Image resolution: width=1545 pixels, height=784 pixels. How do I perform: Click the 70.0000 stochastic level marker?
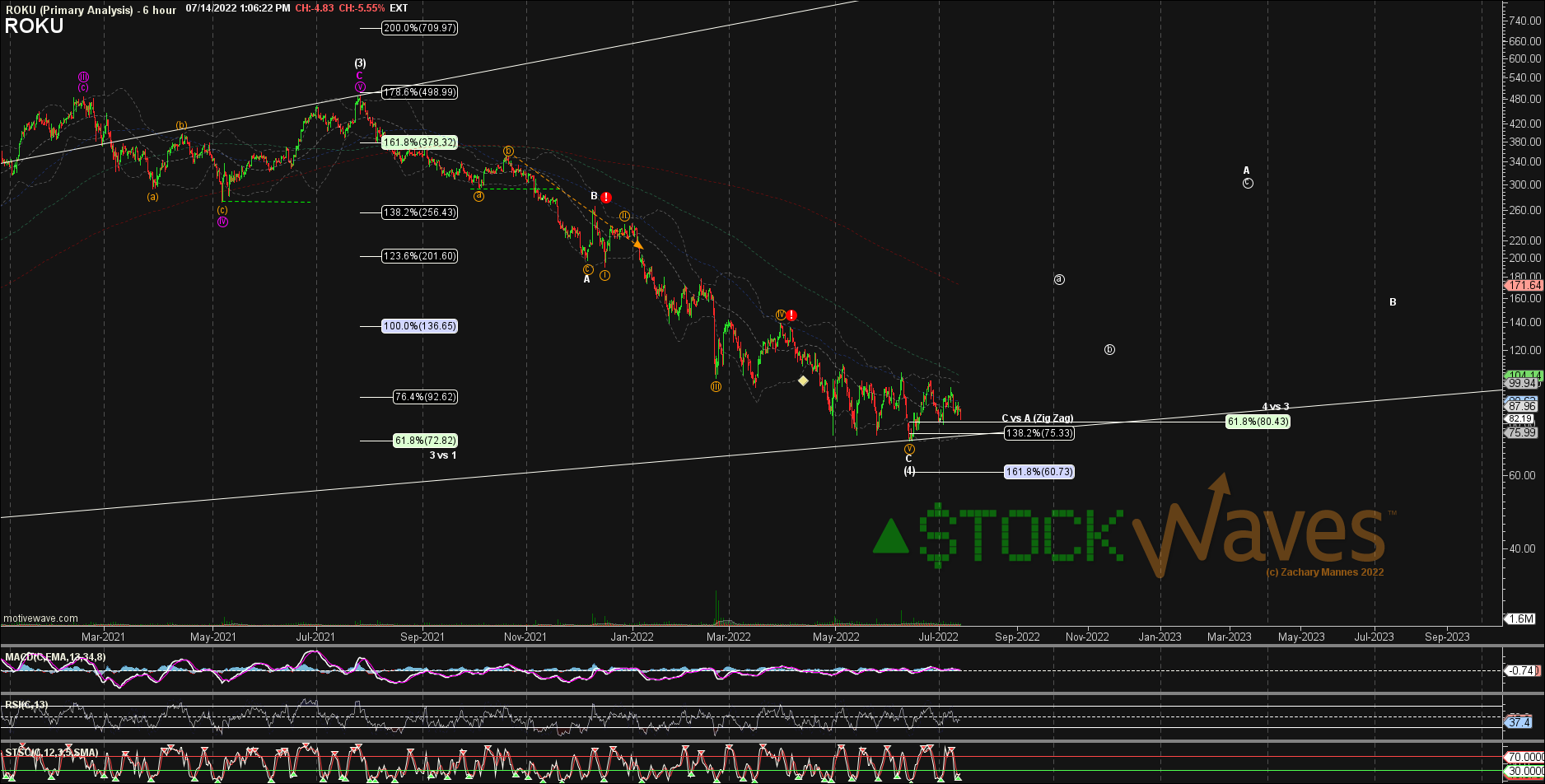coord(1524,757)
